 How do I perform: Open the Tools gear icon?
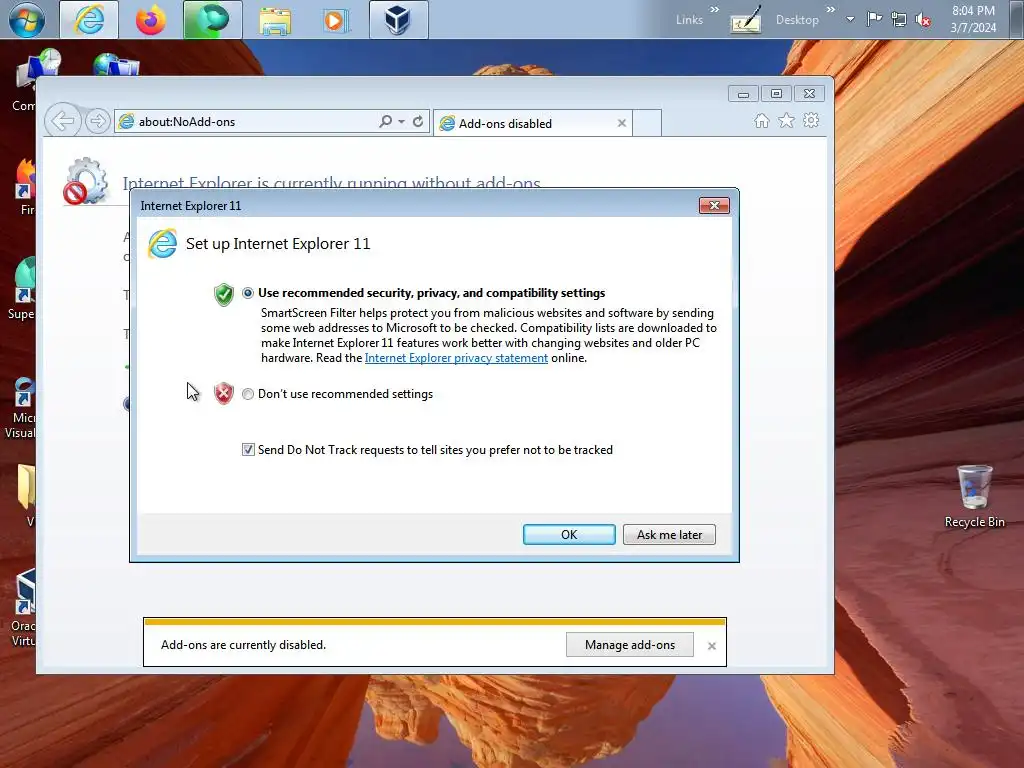point(811,120)
